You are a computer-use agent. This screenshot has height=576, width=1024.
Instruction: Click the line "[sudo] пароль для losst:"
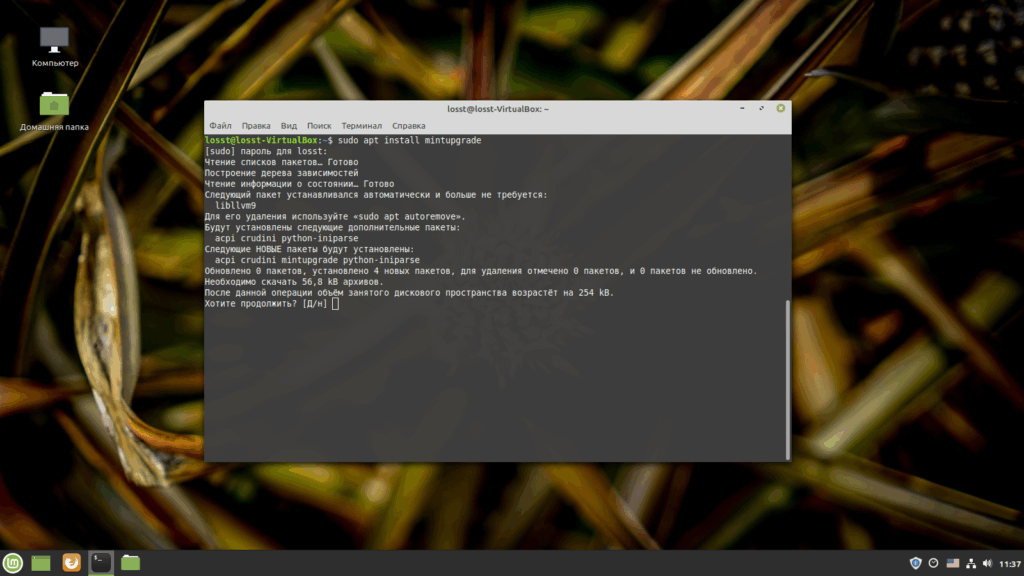click(266, 152)
